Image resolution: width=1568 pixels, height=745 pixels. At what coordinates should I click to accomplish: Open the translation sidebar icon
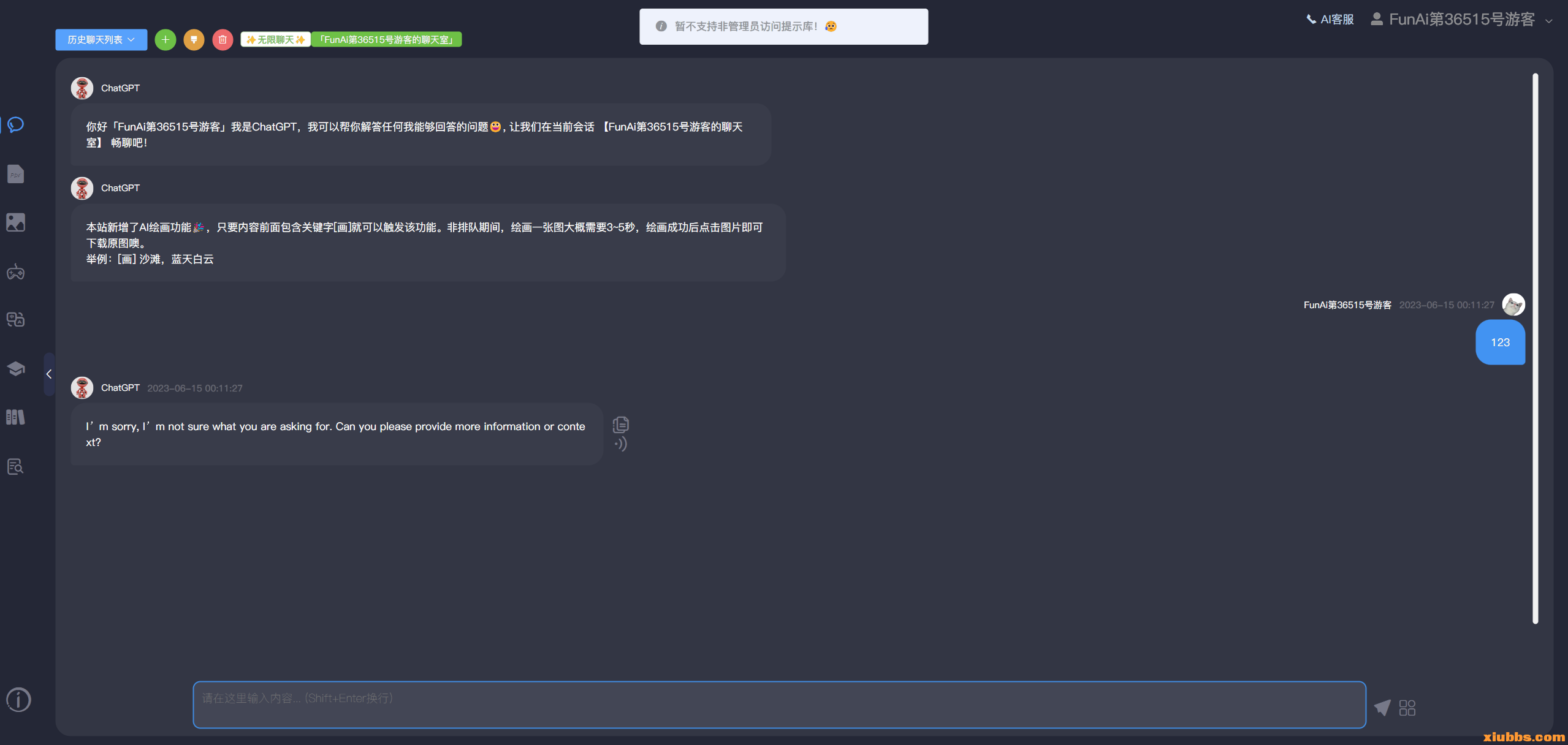point(16,319)
